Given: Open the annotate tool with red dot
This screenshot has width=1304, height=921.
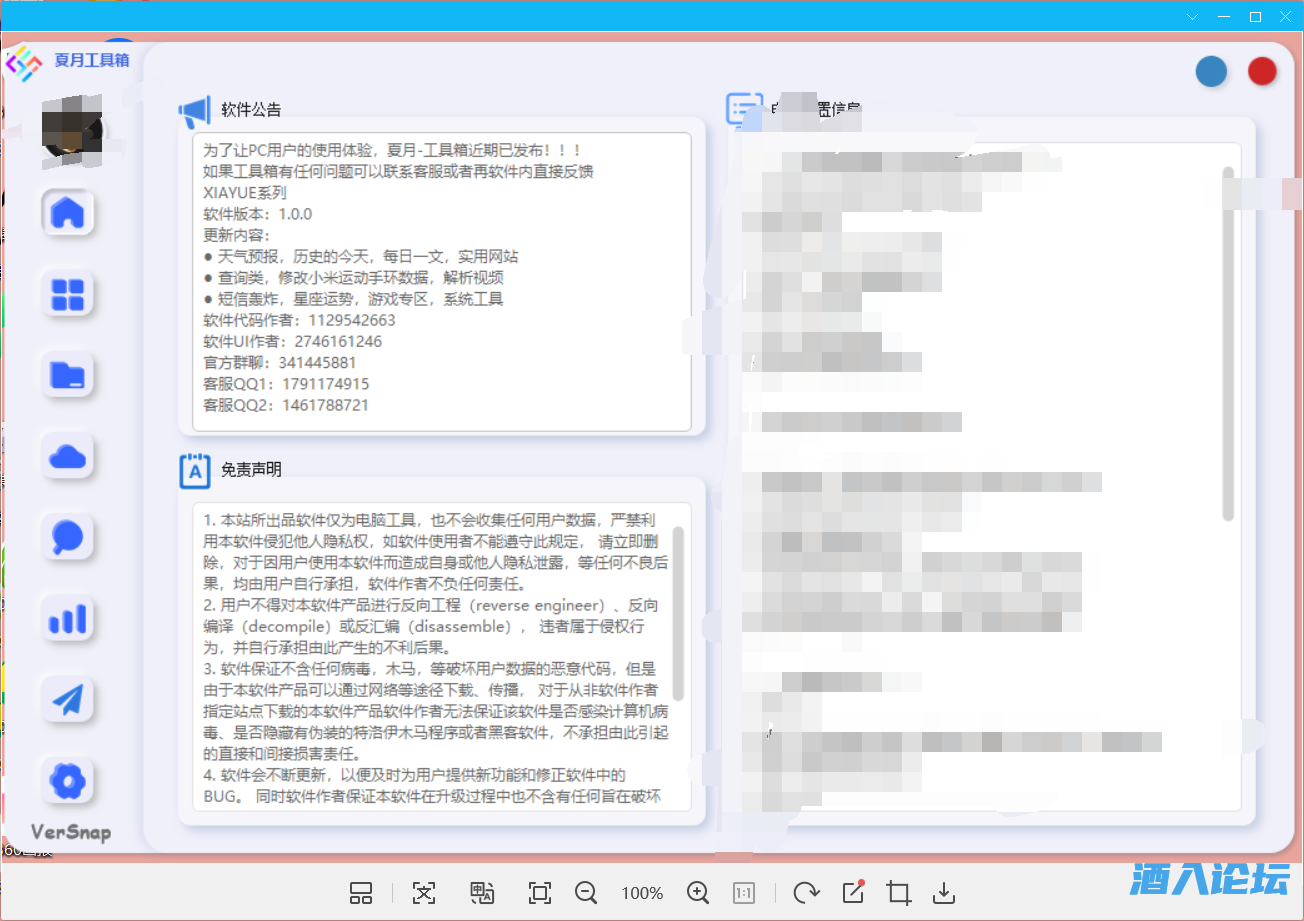Looking at the screenshot, I should click(851, 892).
